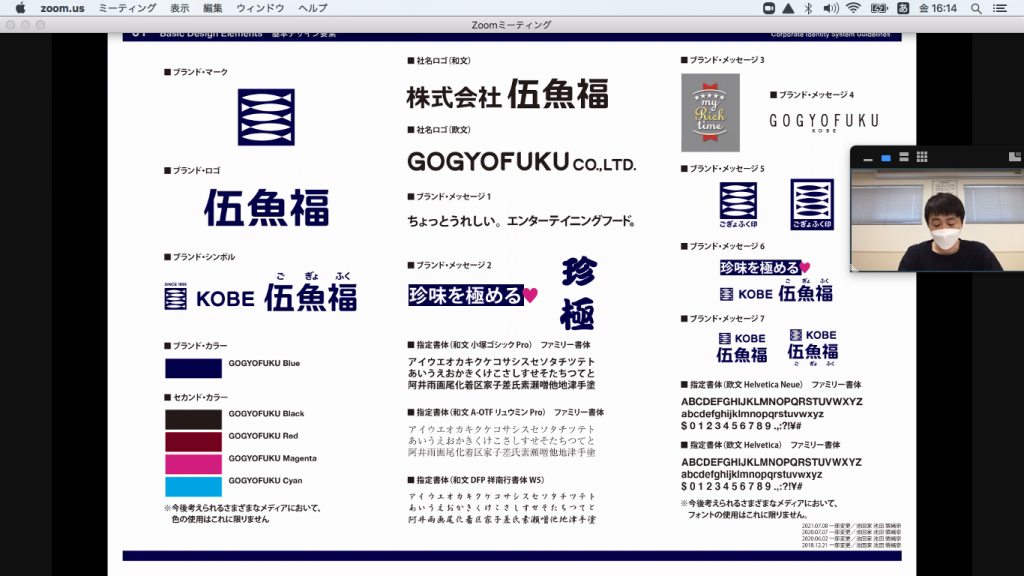The image size is (1024, 576).
Task: Switch video panel to grid gallery view
Action: (x=922, y=157)
